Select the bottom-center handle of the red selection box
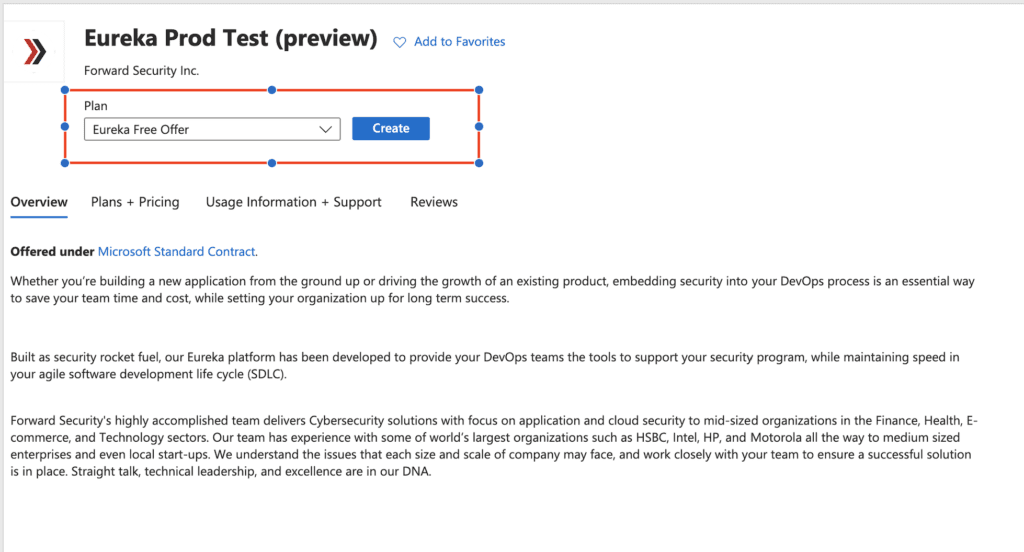Viewport: 1024px width, 552px height. point(272,163)
